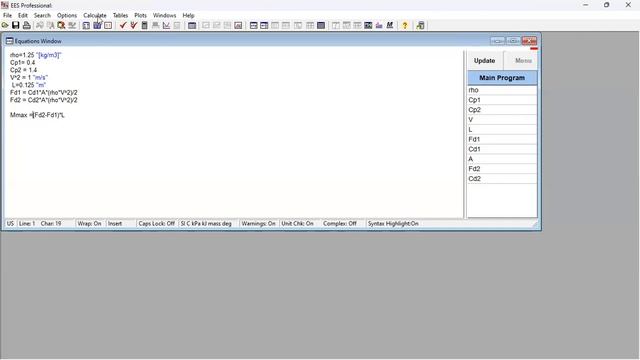Viewport: 640px width, 360px height.
Task: Open Function Information toolbar icon
Action: point(97,25)
